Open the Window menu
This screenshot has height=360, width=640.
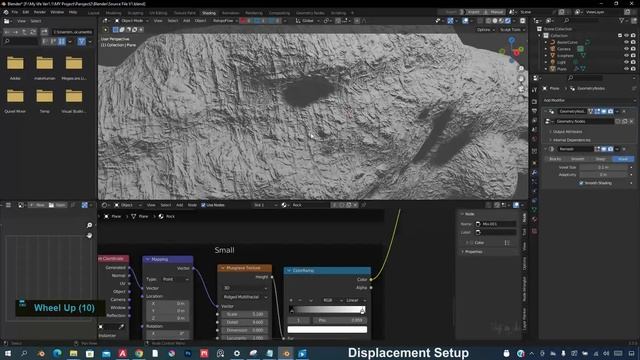coord(57,12)
